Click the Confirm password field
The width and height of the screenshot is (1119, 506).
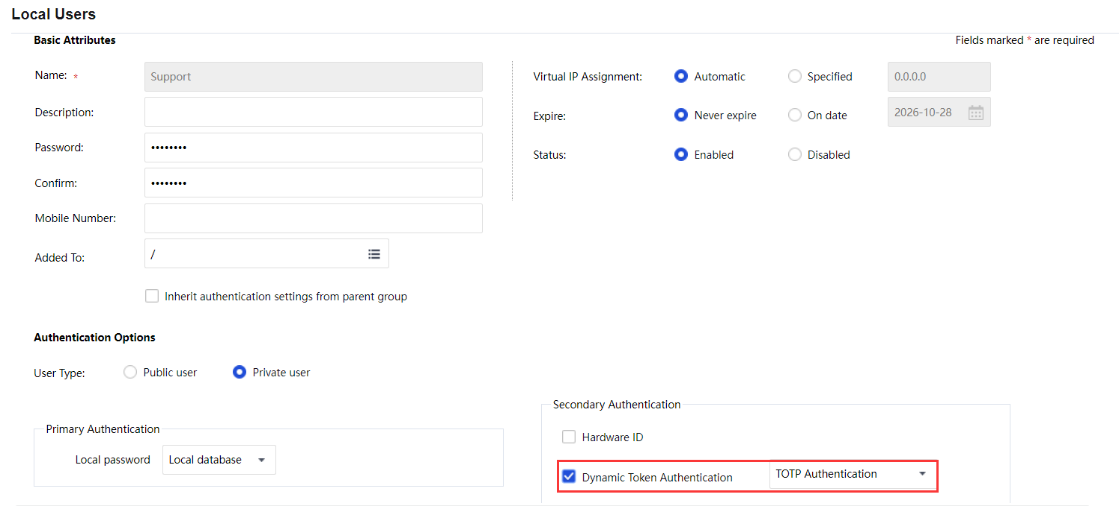(x=313, y=183)
